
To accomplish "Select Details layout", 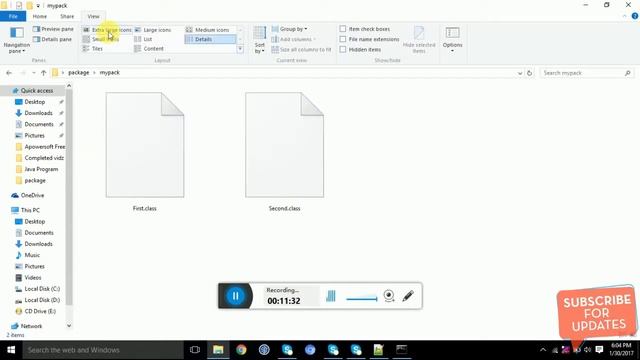I will [x=210, y=39].
